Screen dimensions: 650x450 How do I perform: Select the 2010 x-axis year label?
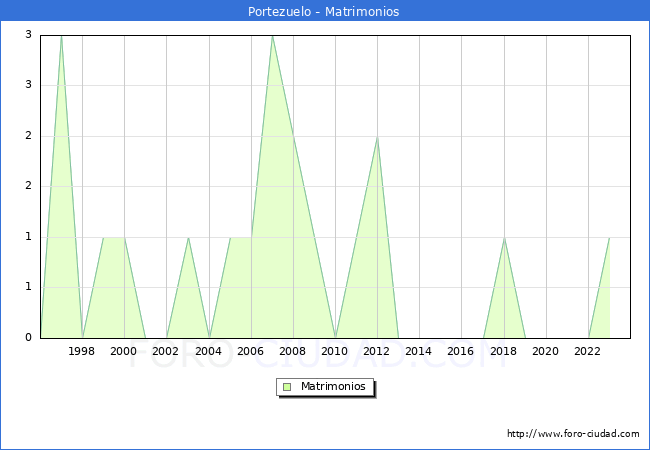(x=335, y=351)
